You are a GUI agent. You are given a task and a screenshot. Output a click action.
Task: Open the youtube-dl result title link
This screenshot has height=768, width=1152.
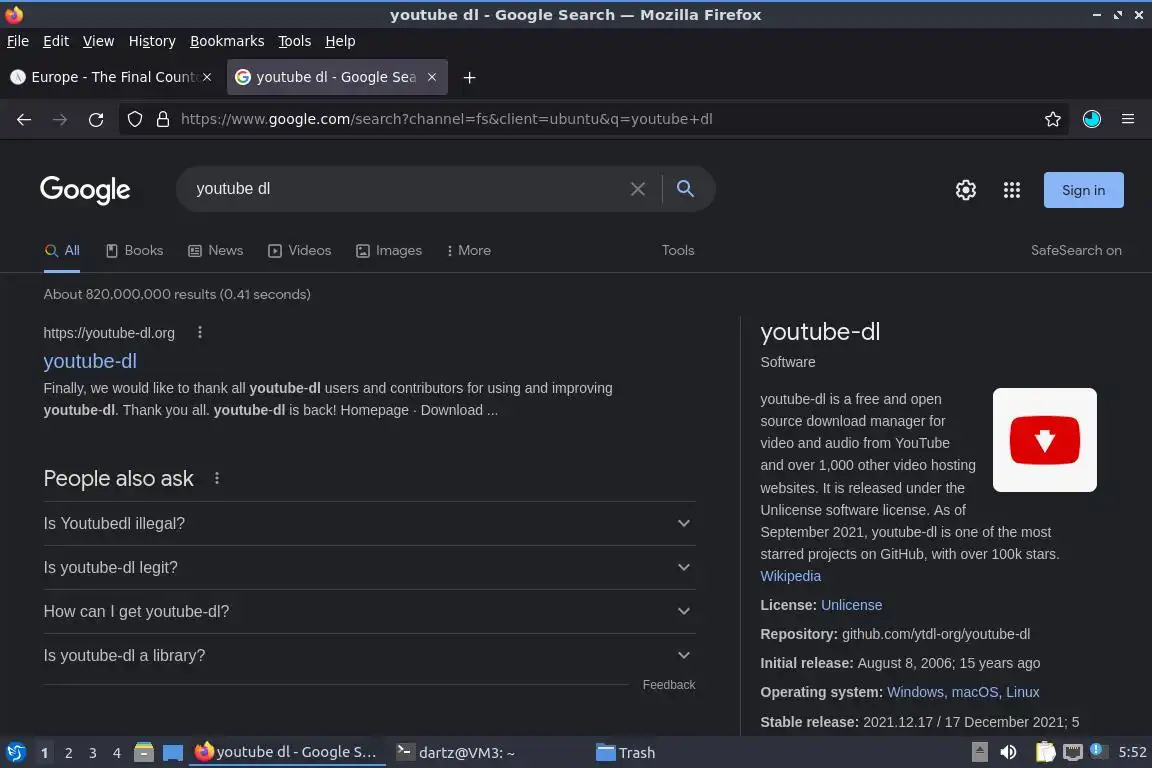click(90, 361)
